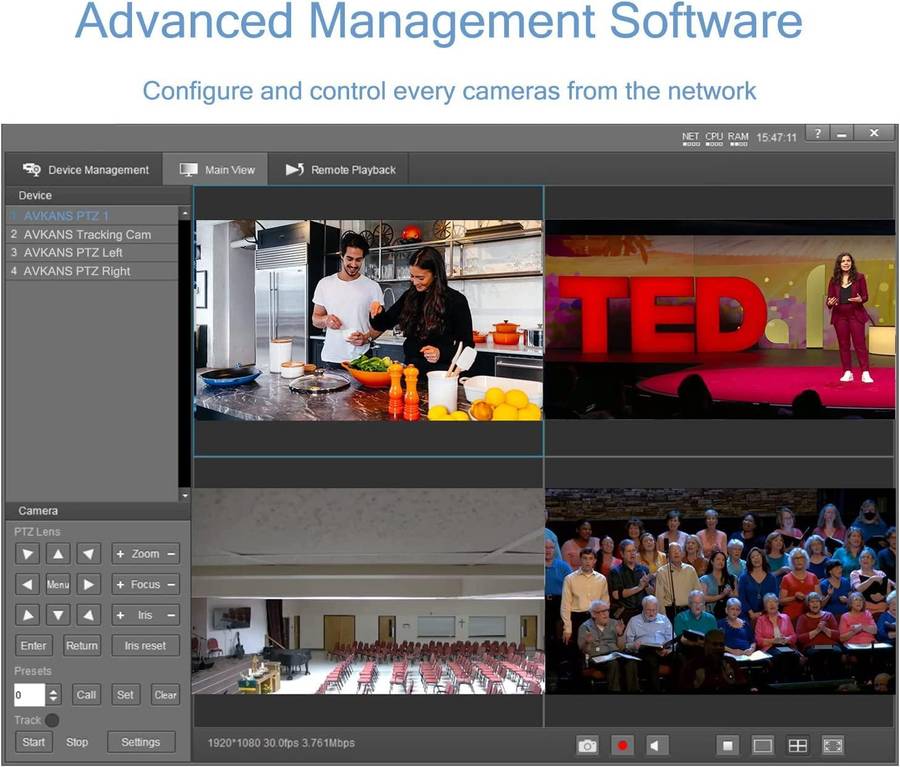
Task: Start recording with the red record button
Action: point(622,745)
